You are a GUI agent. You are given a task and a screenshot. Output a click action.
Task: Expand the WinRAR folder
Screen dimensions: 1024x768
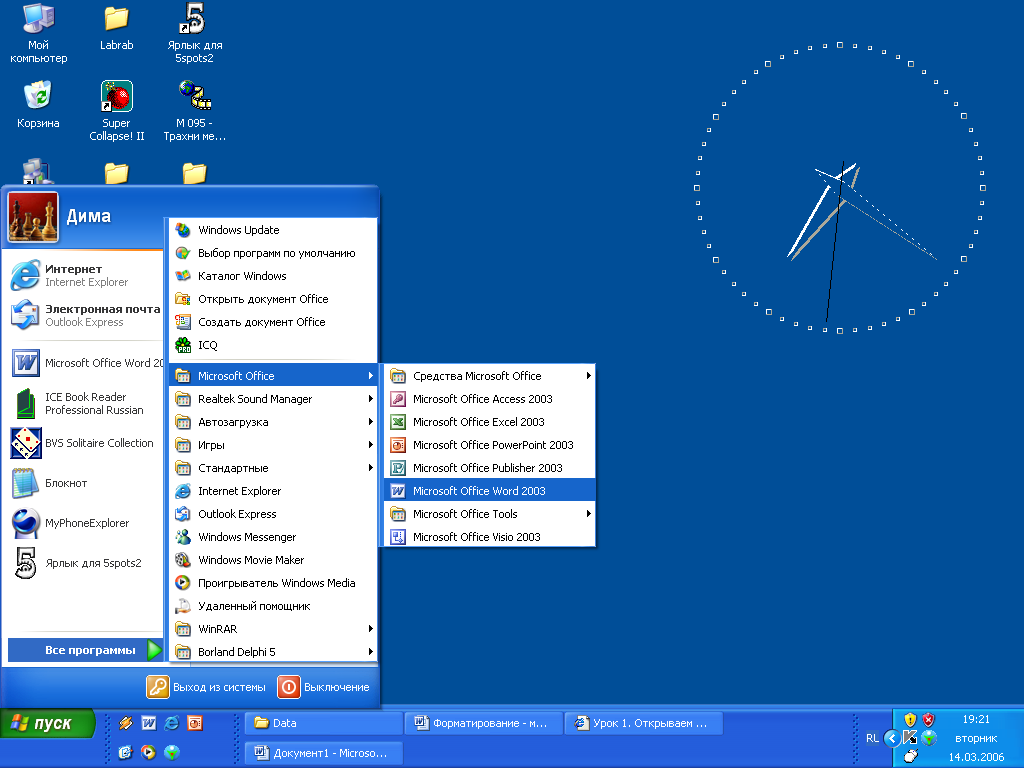pyautogui.click(x=273, y=629)
